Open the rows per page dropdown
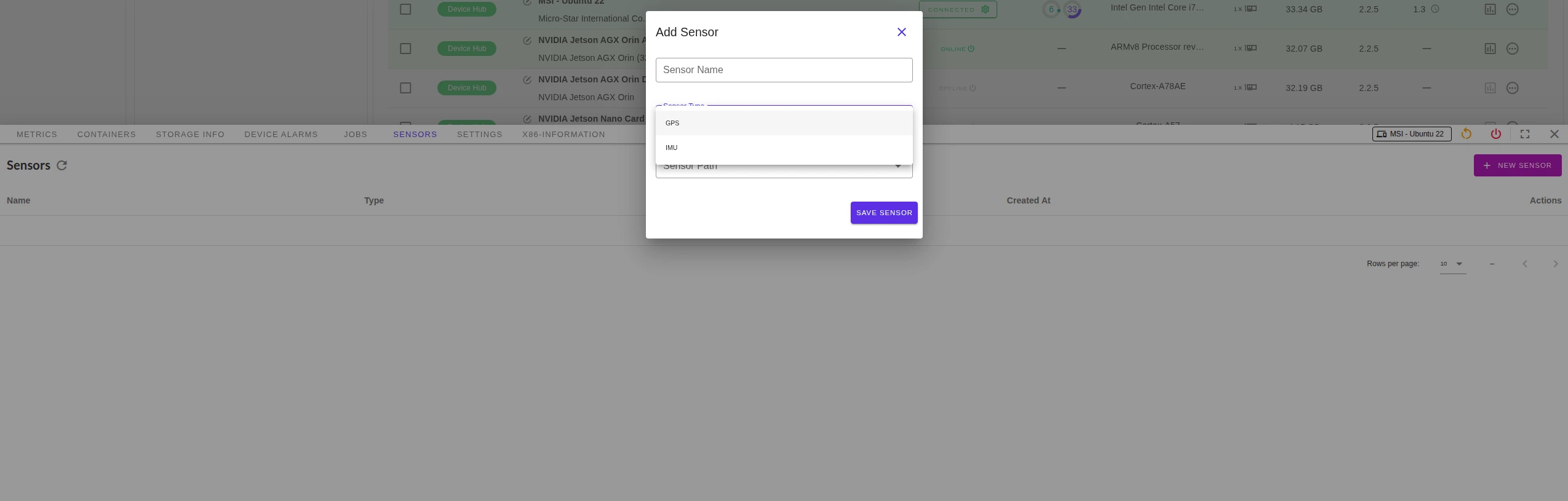The height and width of the screenshot is (501, 1568). click(x=1452, y=264)
